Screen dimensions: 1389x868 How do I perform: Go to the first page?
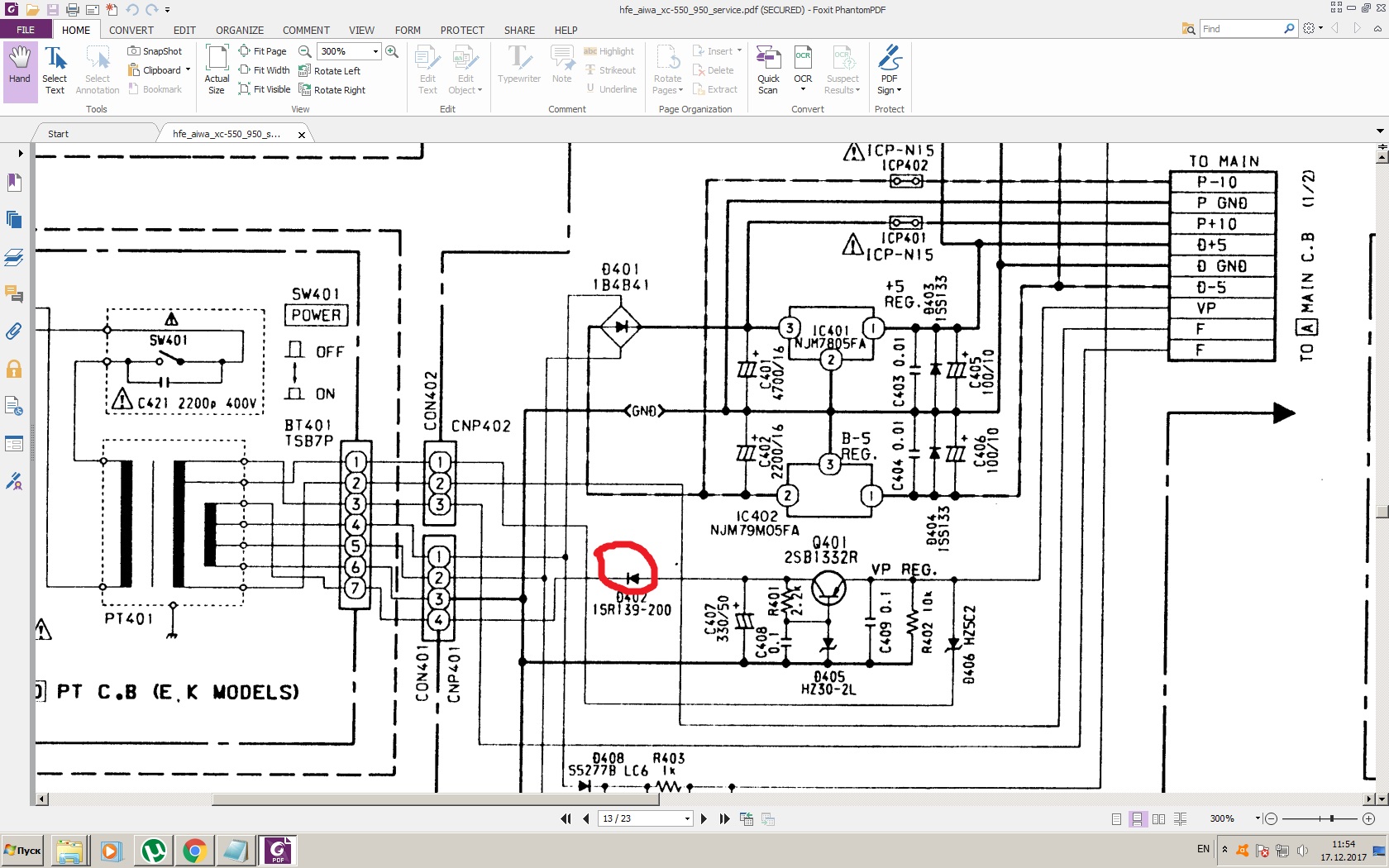point(566,818)
